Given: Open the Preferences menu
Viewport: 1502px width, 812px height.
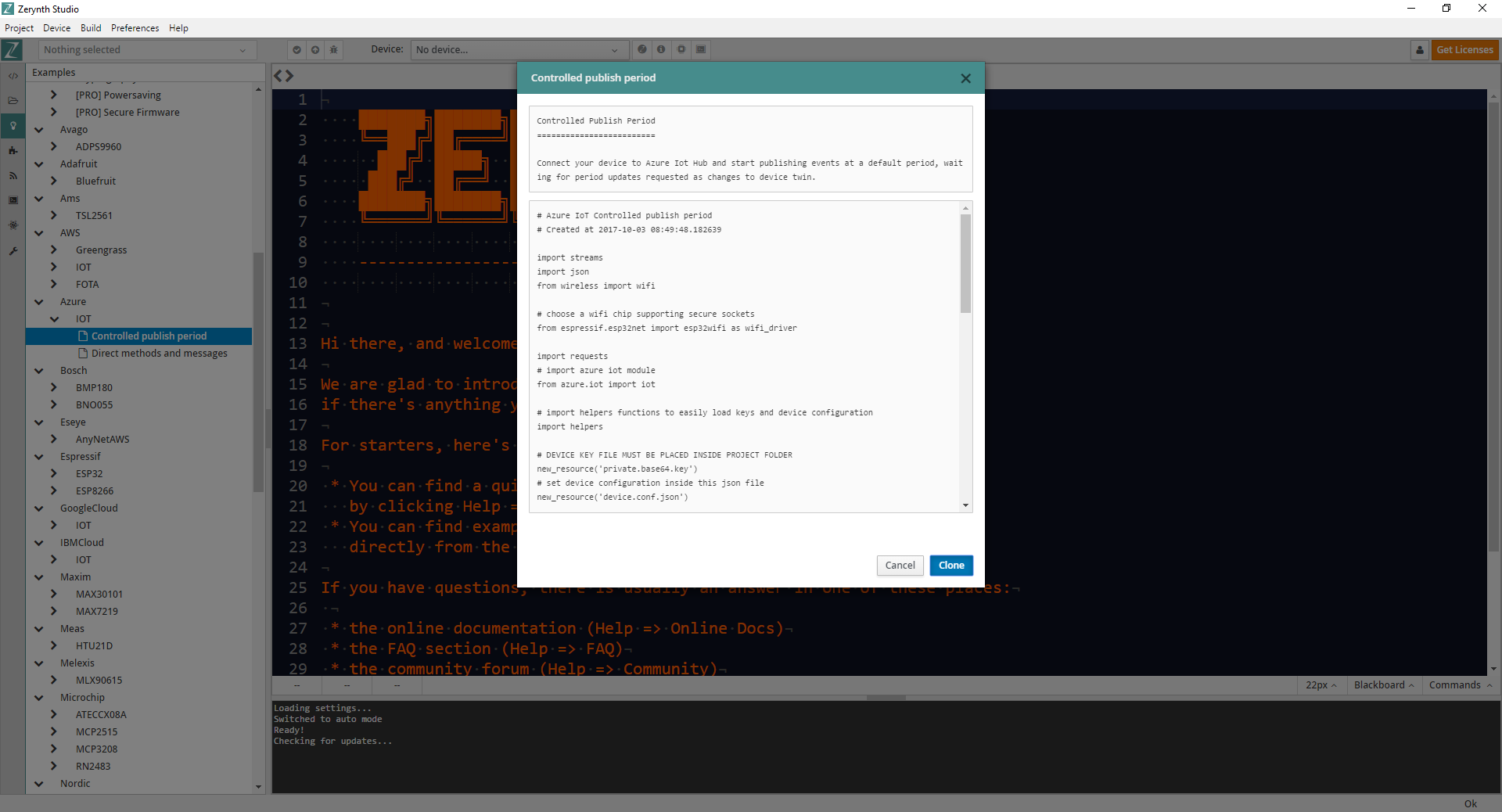Looking at the screenshot, I should tap(135, 28).
